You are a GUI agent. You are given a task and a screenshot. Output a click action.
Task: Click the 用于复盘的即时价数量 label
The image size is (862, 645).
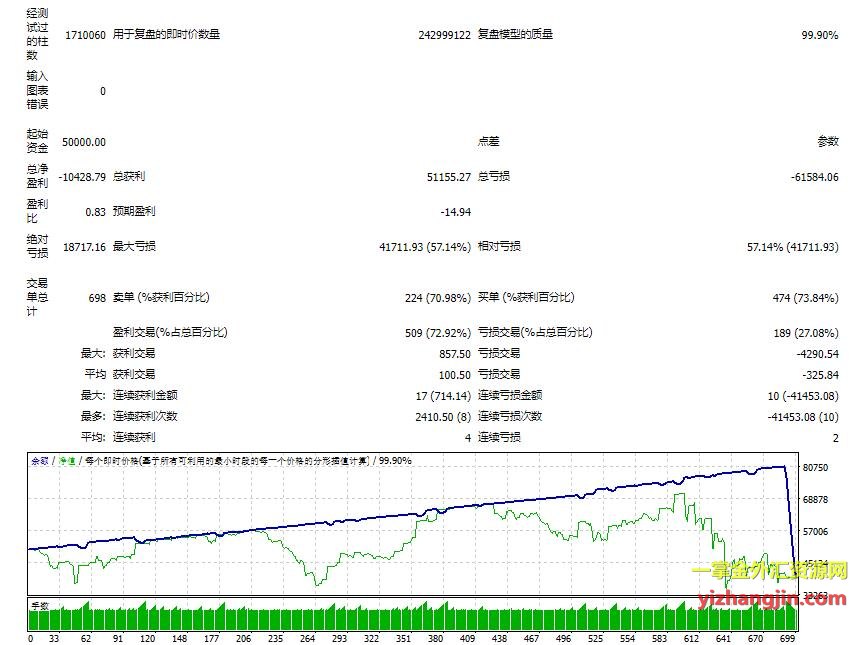point(166,34)
